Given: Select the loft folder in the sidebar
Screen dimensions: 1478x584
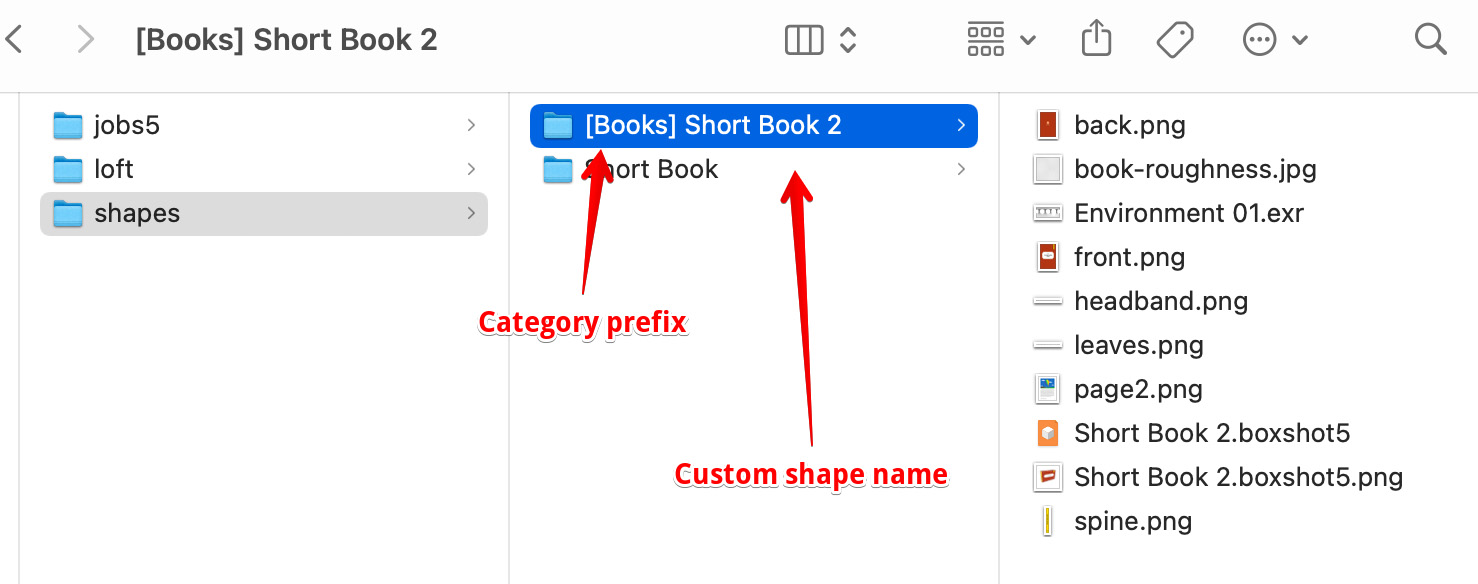Looking at the screenshot, I should (x=115, y=169).
